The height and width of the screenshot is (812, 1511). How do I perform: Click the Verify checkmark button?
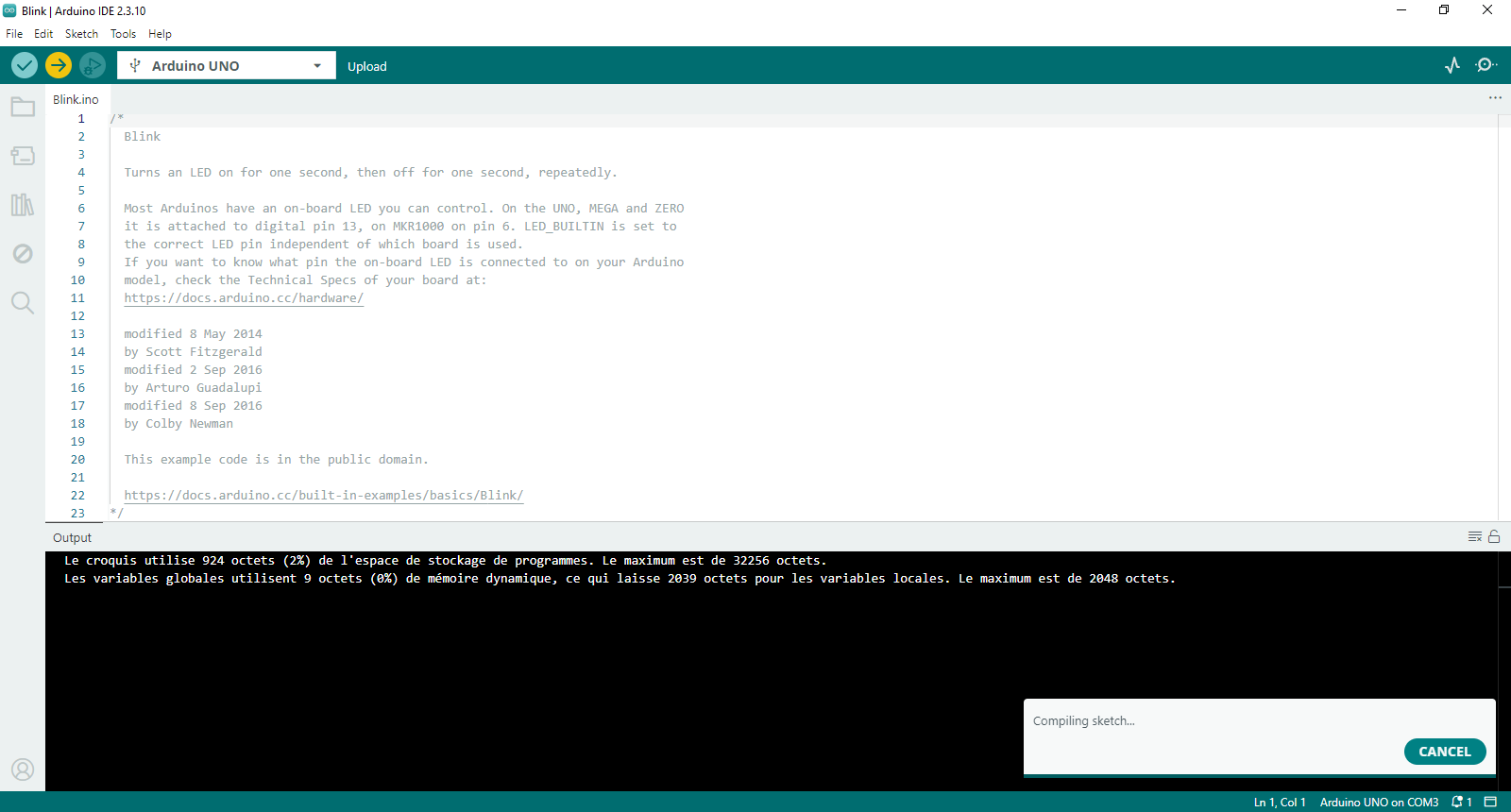(x=25, y=65)
